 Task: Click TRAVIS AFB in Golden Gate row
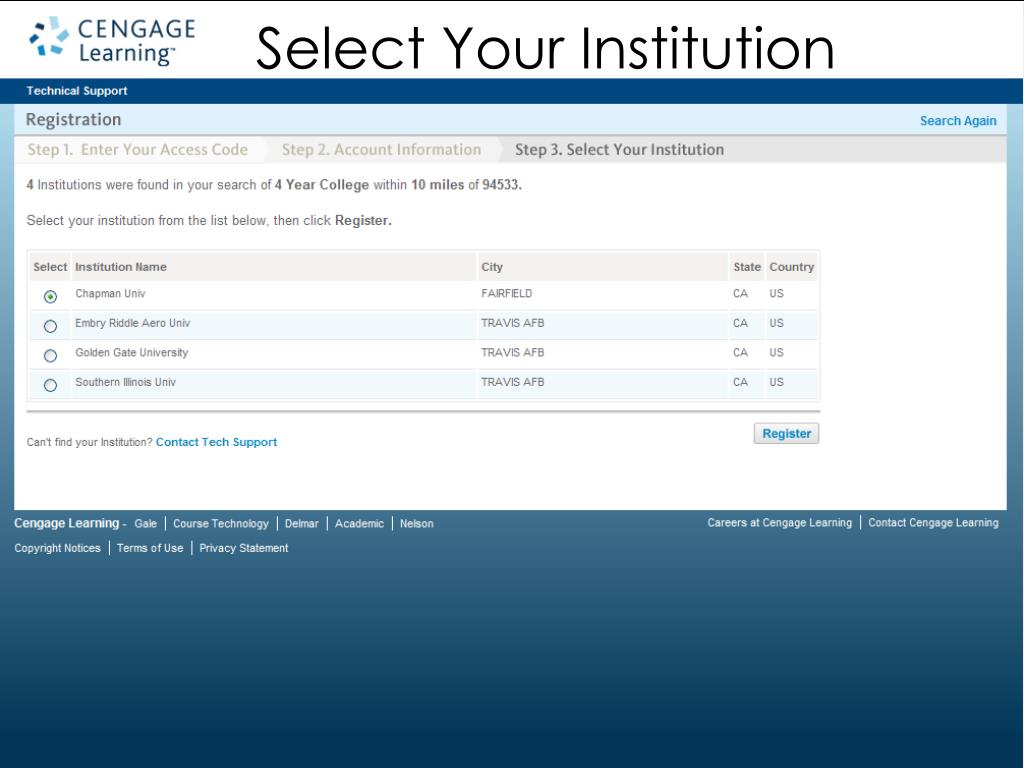[x=513, y=353]
